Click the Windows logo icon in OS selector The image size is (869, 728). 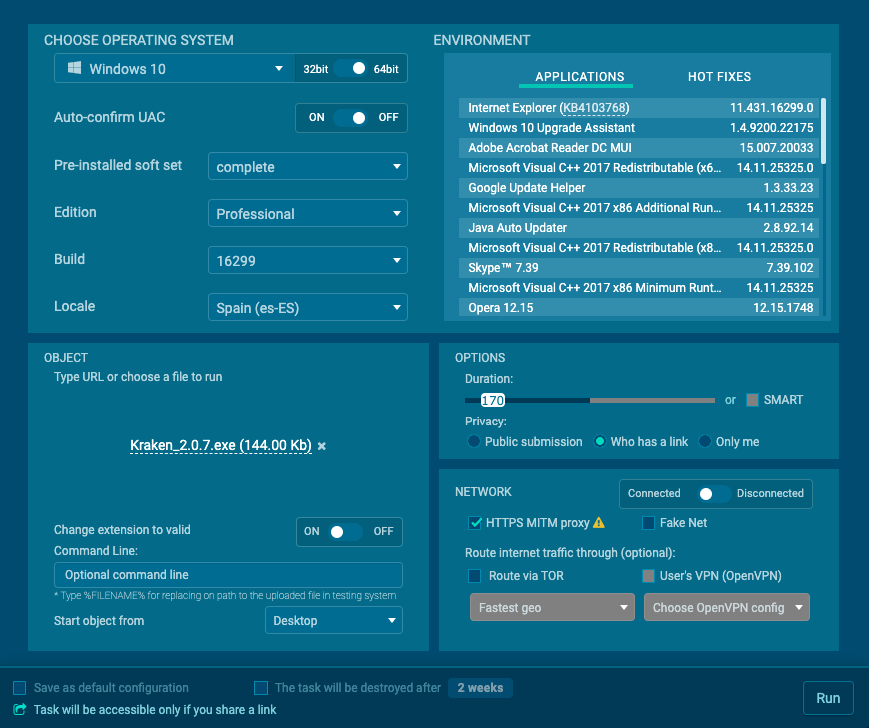tap(74, 68)
